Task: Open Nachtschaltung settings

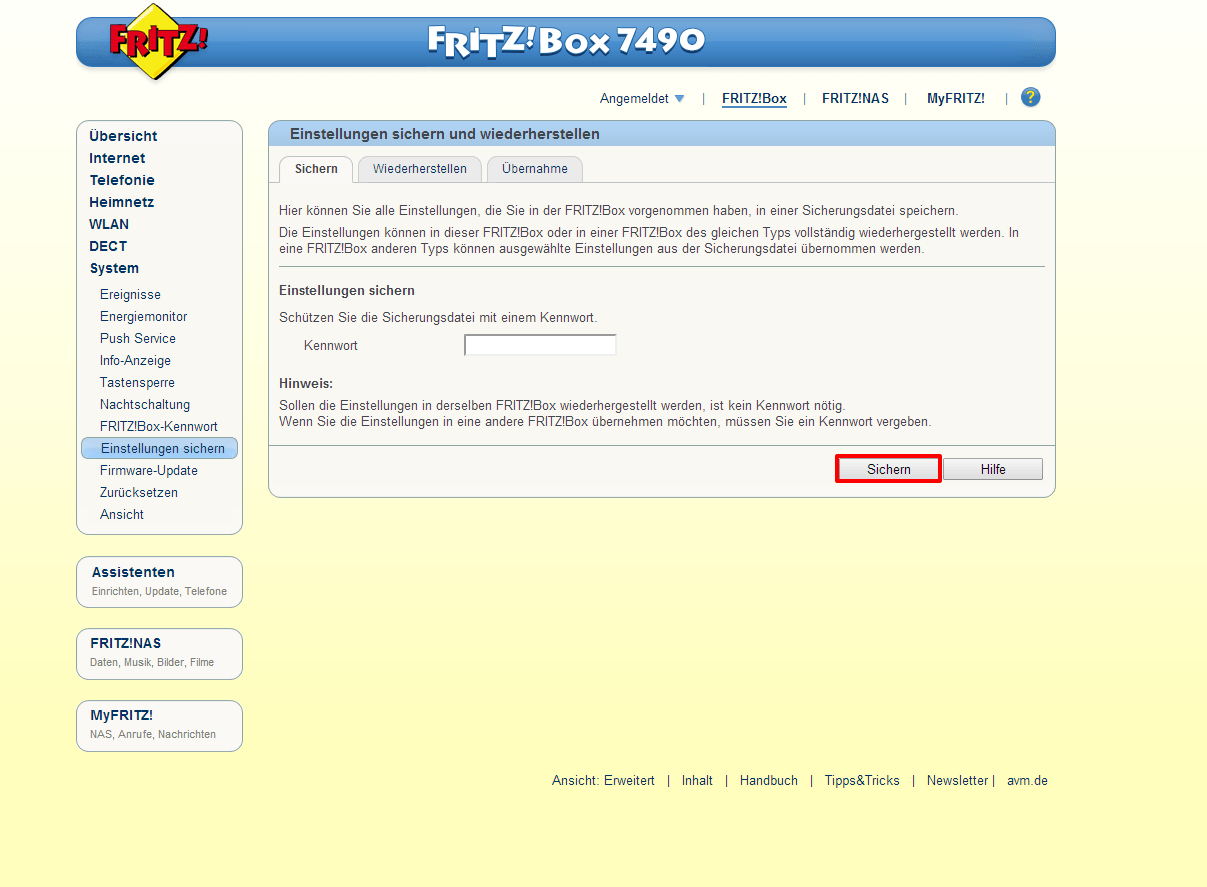Action: (145, 404)
